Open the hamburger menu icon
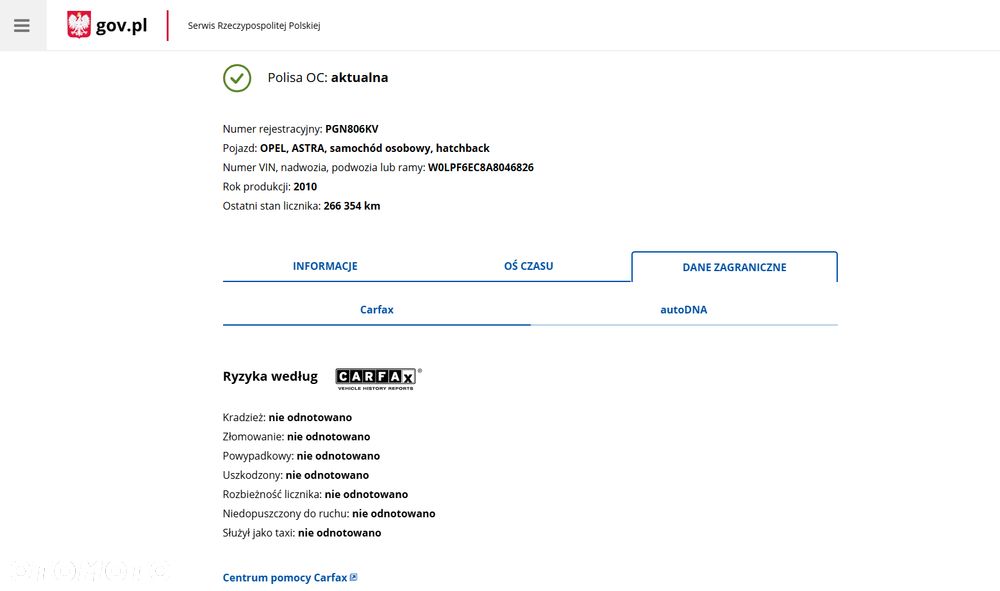This screenshot has height=591, width=1000. pos(22,26)
